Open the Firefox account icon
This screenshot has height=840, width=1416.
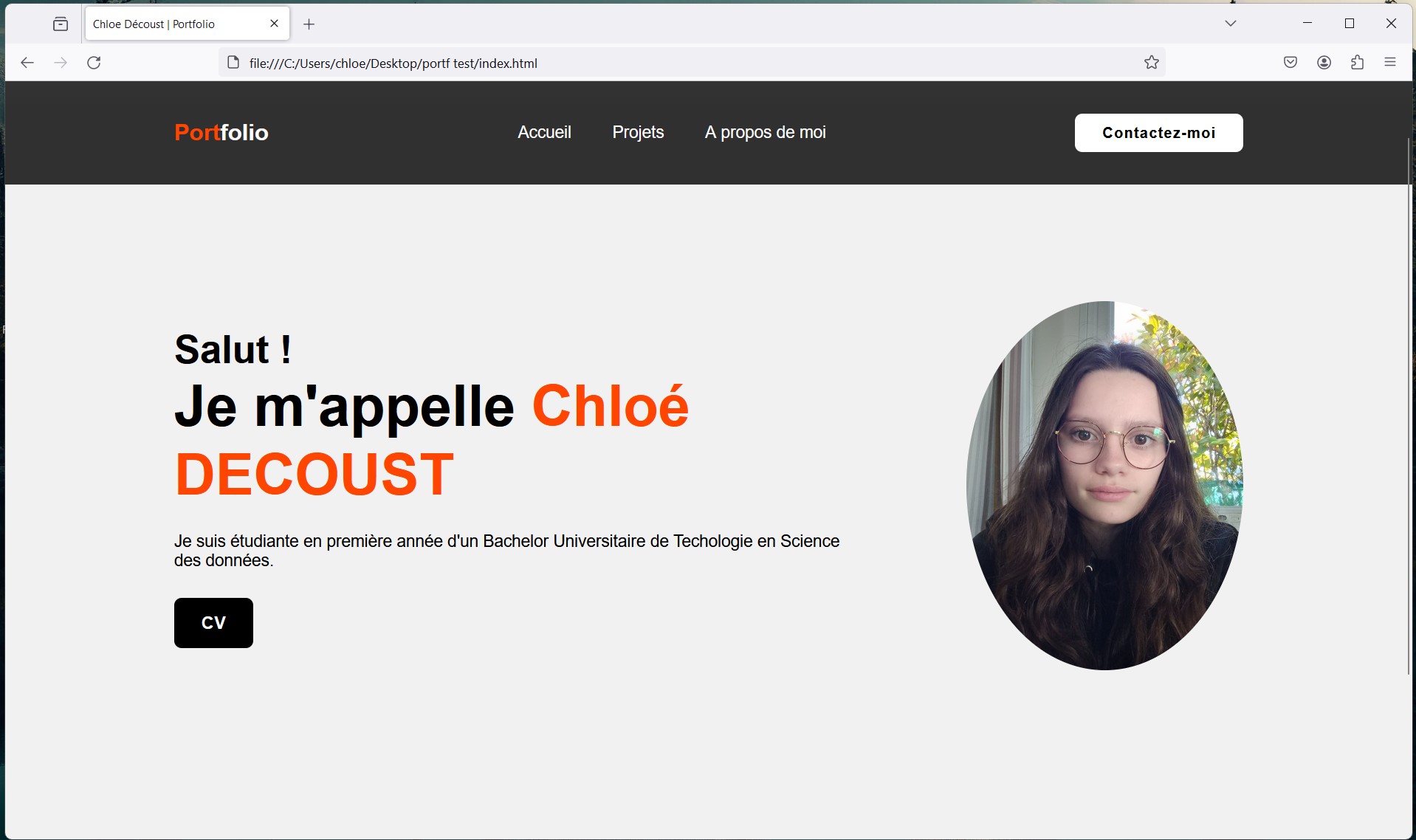tap(1324, 63)
